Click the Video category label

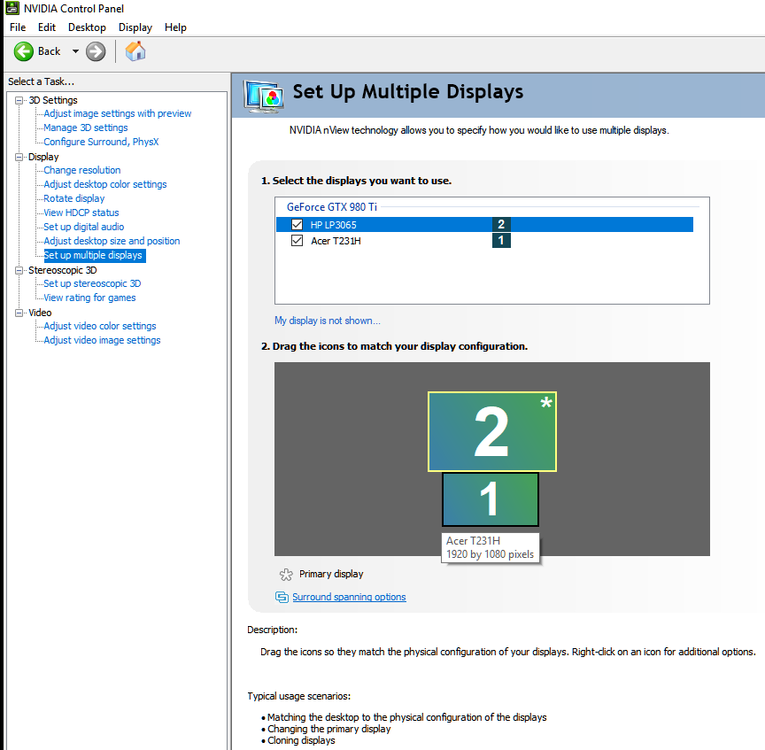click(x=40, y=313)
